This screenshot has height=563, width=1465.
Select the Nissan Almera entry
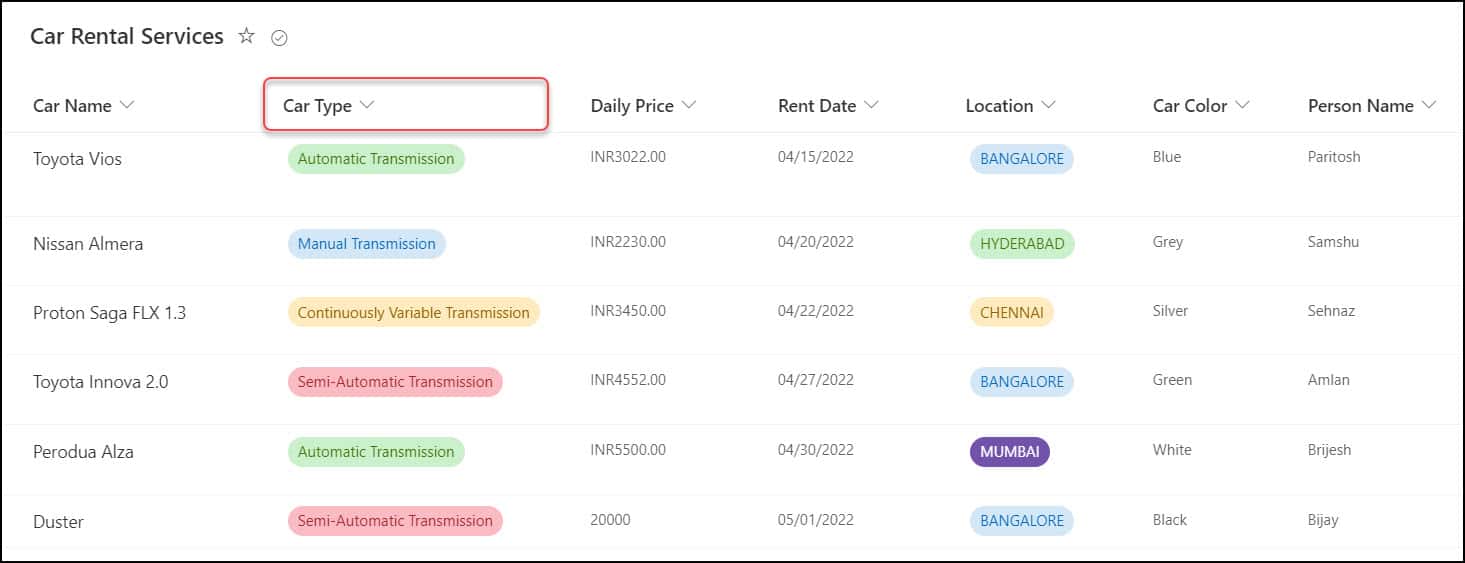(88, 244)
